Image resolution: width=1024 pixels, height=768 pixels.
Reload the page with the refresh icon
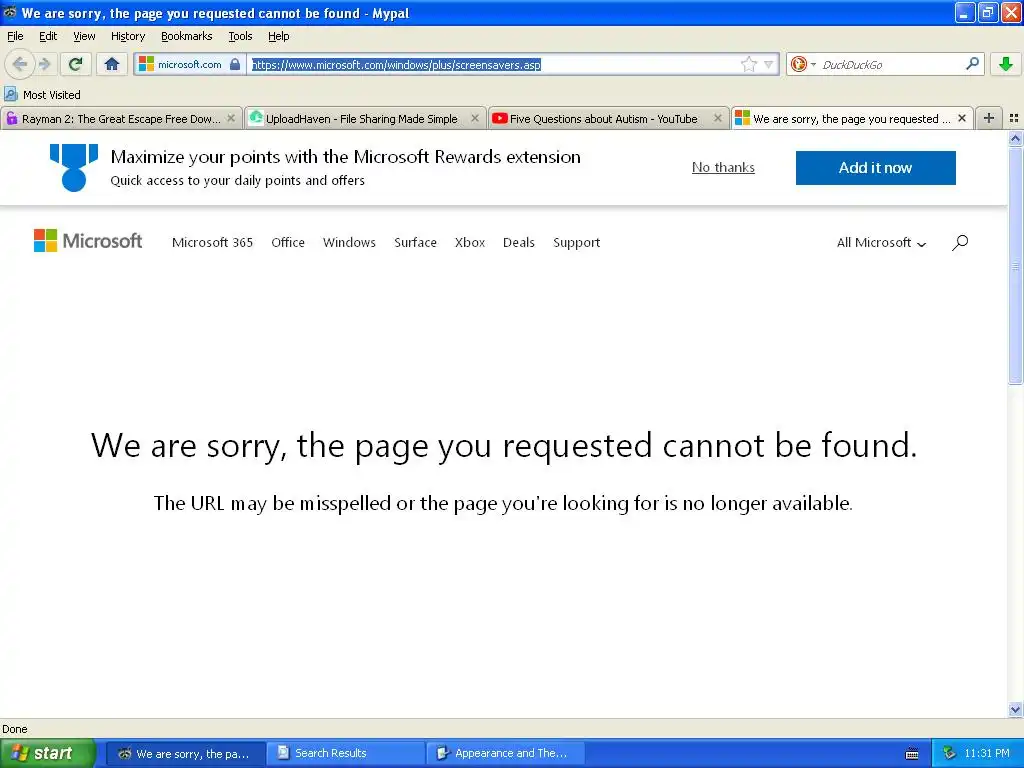75,64
